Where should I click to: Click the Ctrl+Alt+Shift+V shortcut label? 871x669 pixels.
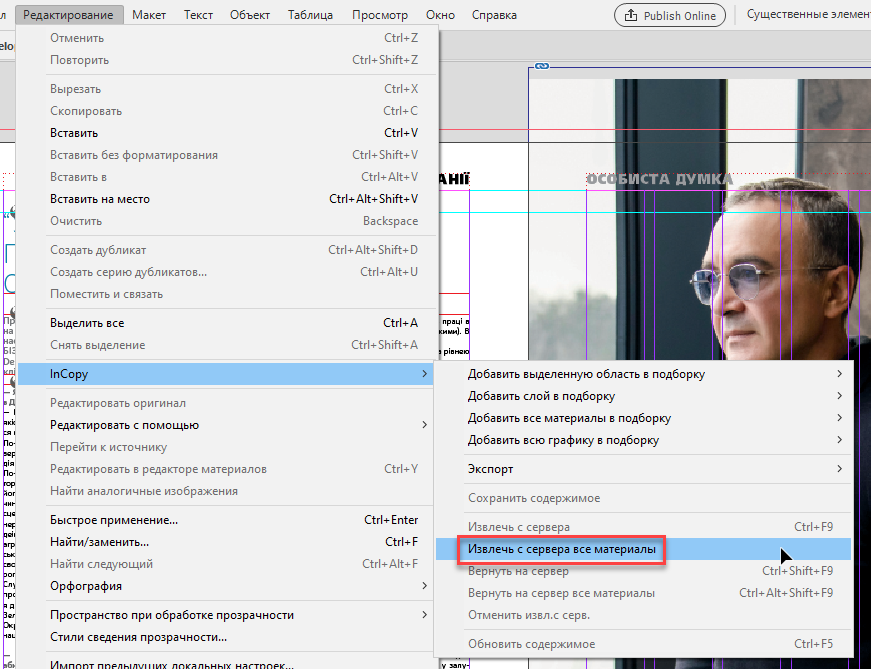tap(374, 199)
